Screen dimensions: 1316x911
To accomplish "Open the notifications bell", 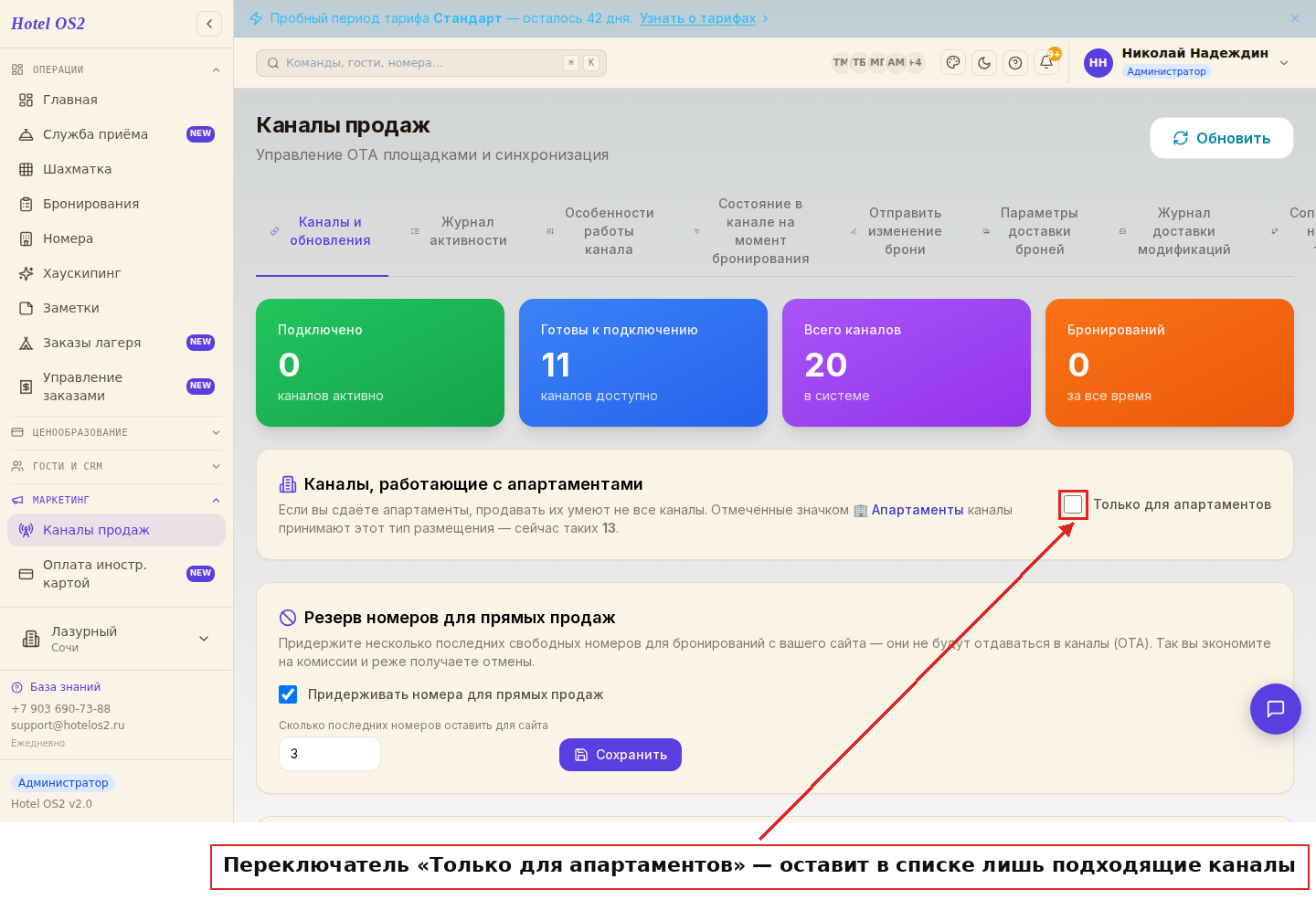I will click(1046, 63).
